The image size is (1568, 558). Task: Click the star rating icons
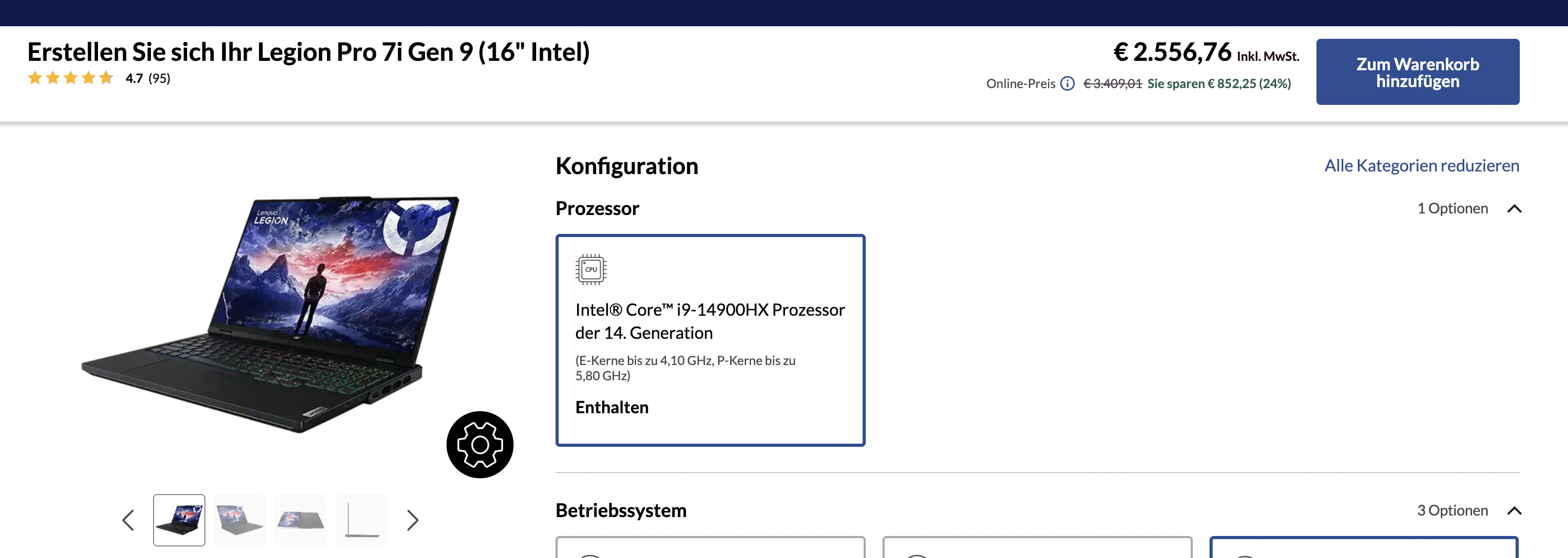point(71,78)
